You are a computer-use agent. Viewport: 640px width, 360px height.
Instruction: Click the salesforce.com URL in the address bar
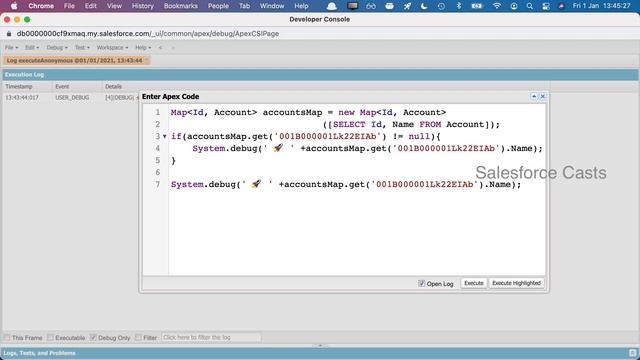148,33
